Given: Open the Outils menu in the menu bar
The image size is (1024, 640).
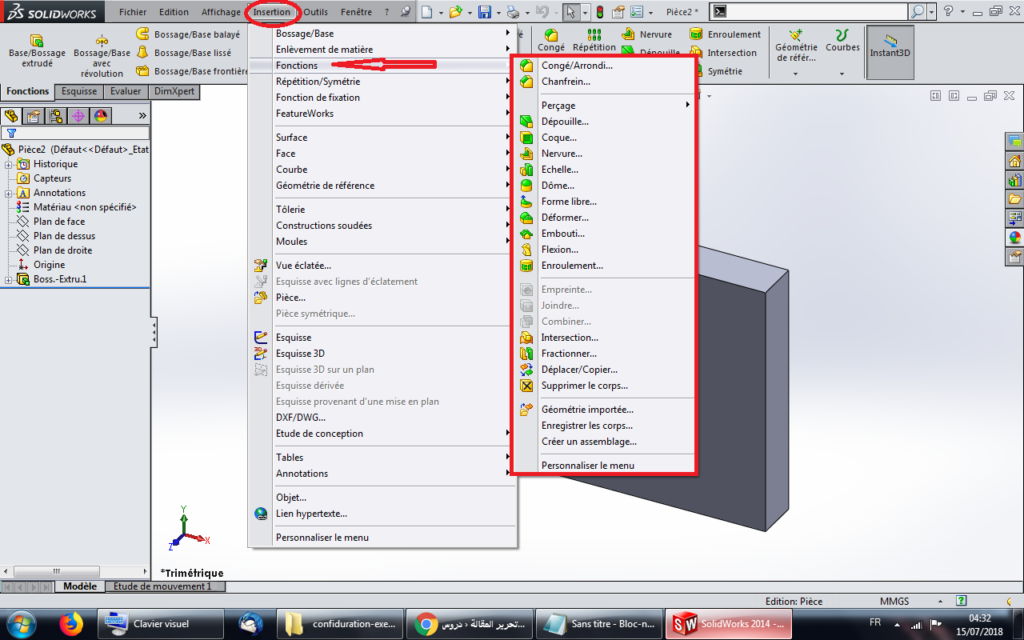Looking at the screenshot, I should pyautogui.click(x=315, y=12).
